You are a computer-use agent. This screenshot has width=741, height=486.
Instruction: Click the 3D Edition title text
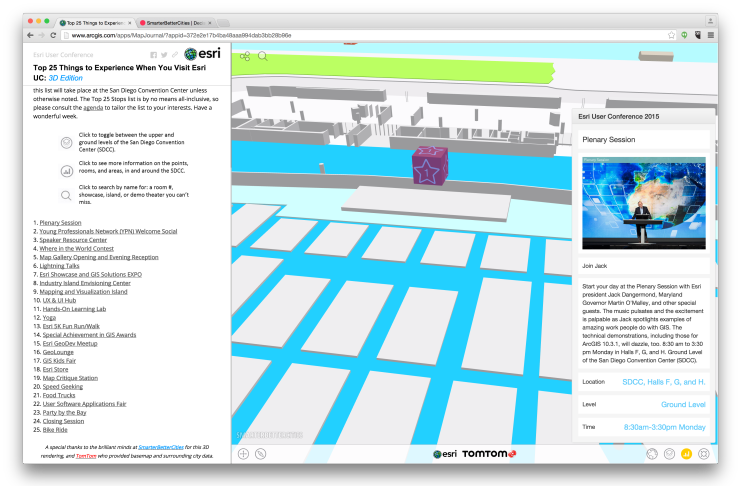coord(66,78)
